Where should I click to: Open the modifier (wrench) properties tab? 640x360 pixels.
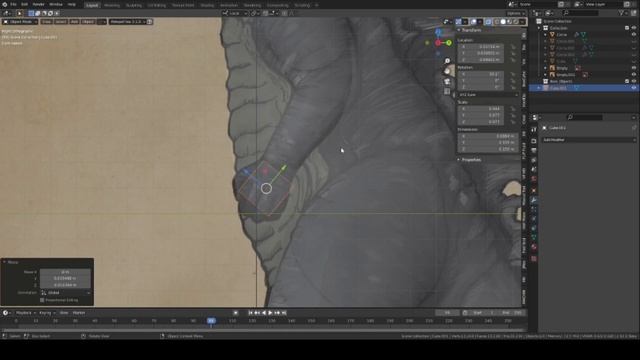tap(534, 200)
